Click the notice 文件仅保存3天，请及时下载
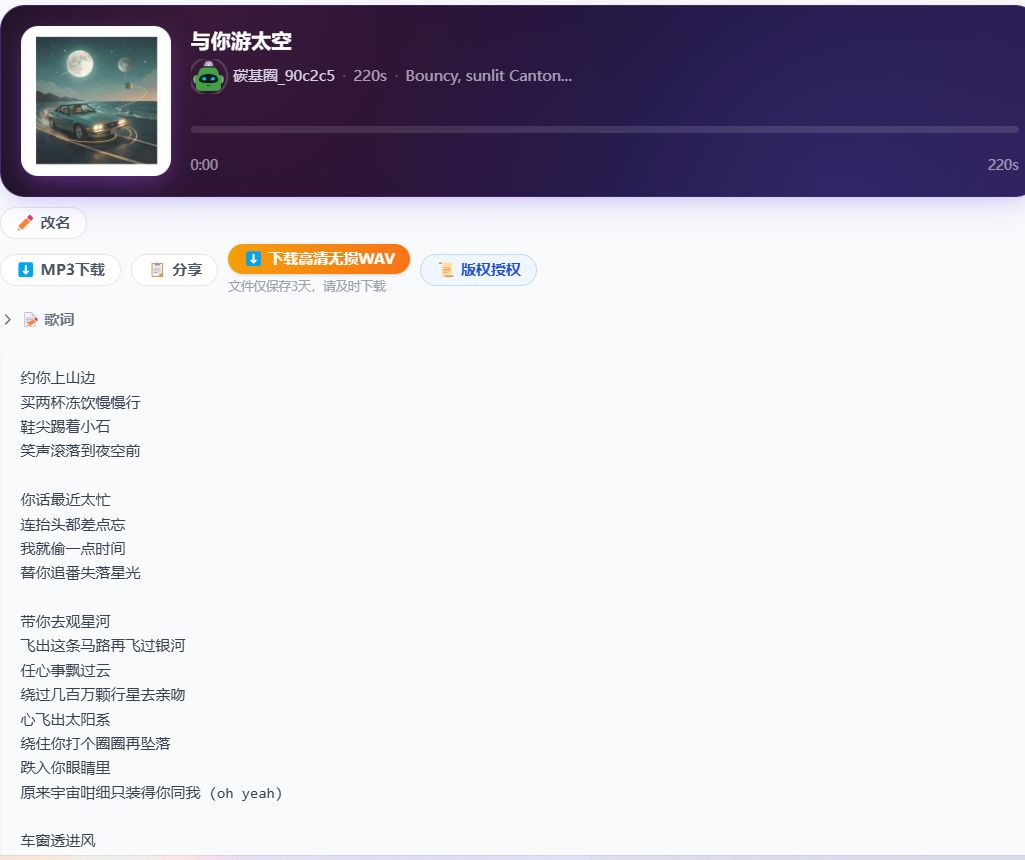 tap(307, 287)
